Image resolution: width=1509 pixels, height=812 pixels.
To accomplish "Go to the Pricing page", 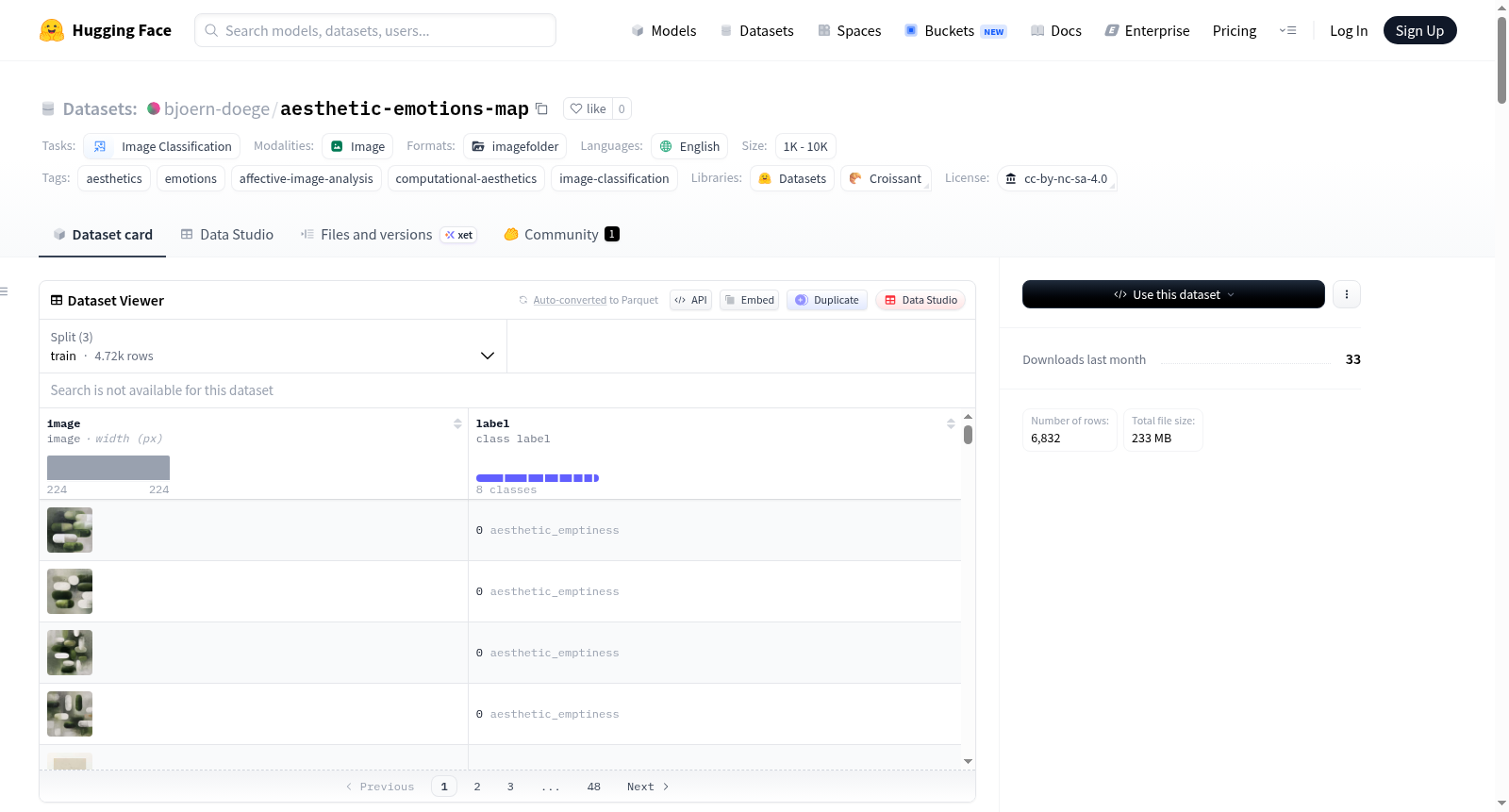I will tap(1235, 30).
